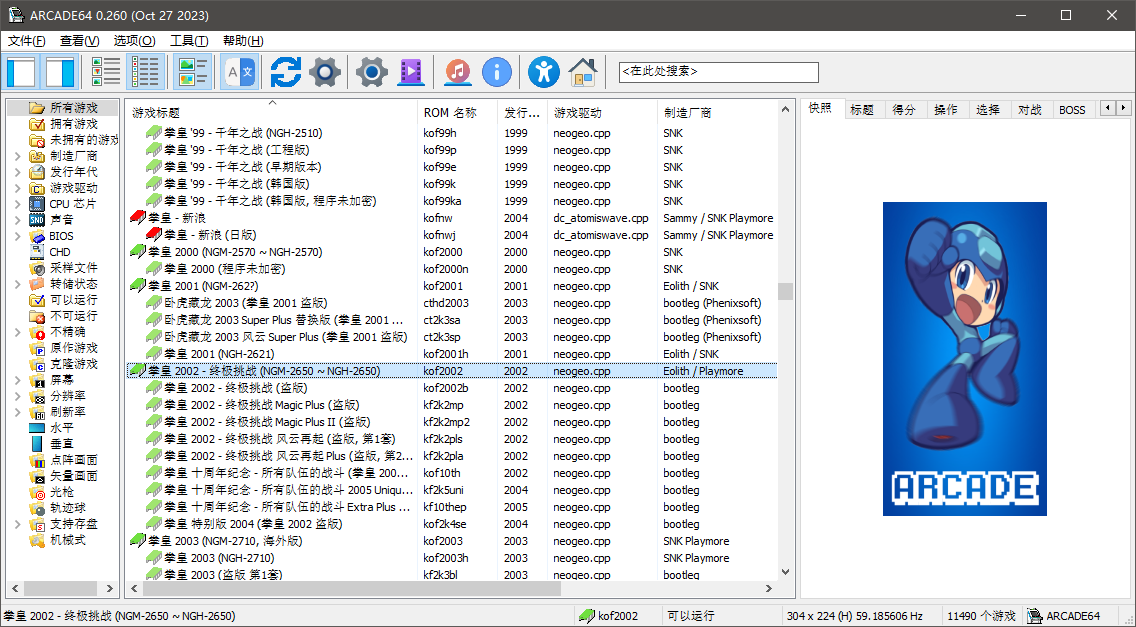Select the kof2000n ROM row
This screenshot has width=1136, height=627.
click(452, 269)
